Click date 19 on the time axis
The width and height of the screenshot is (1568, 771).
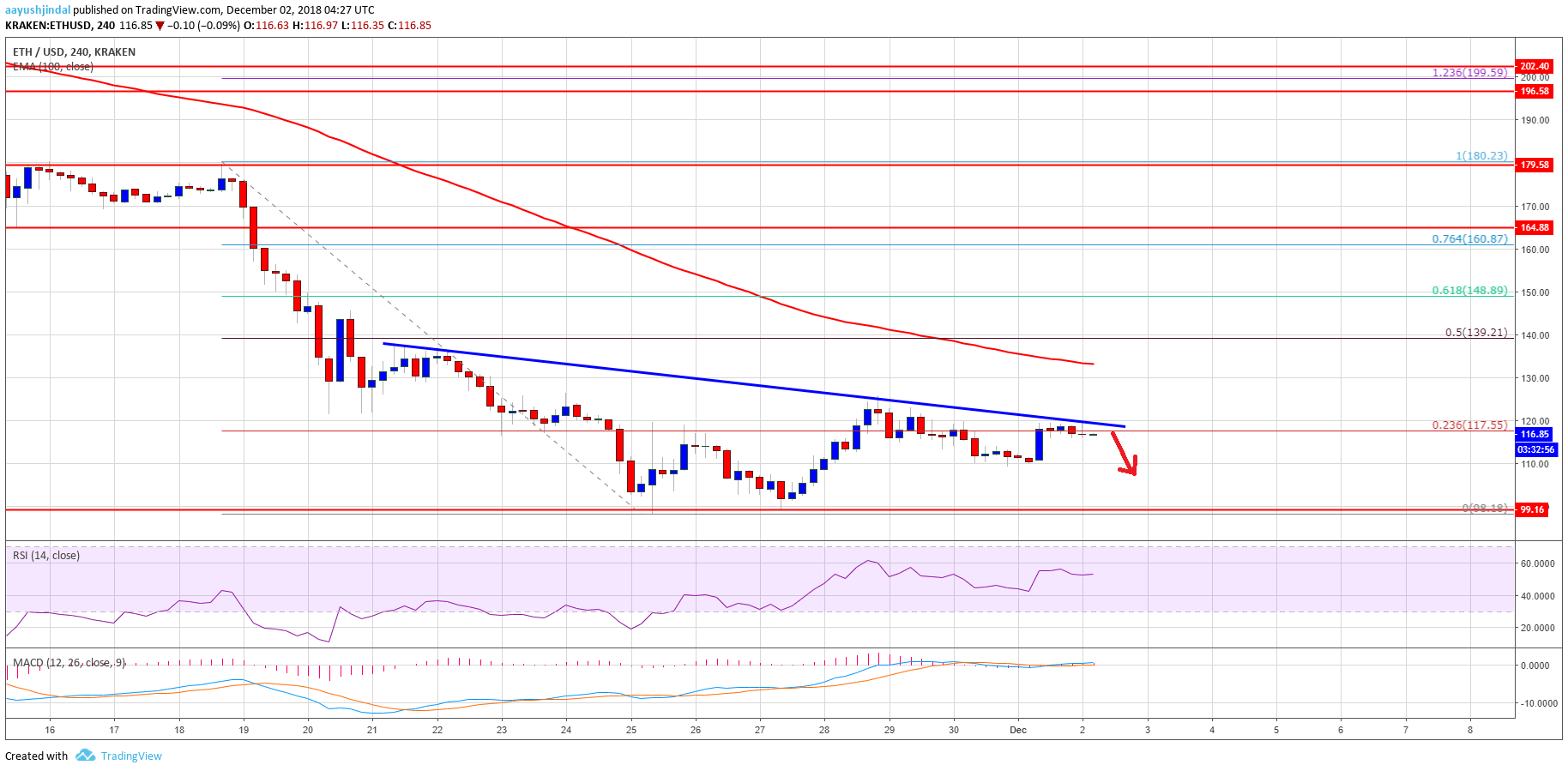244,731
